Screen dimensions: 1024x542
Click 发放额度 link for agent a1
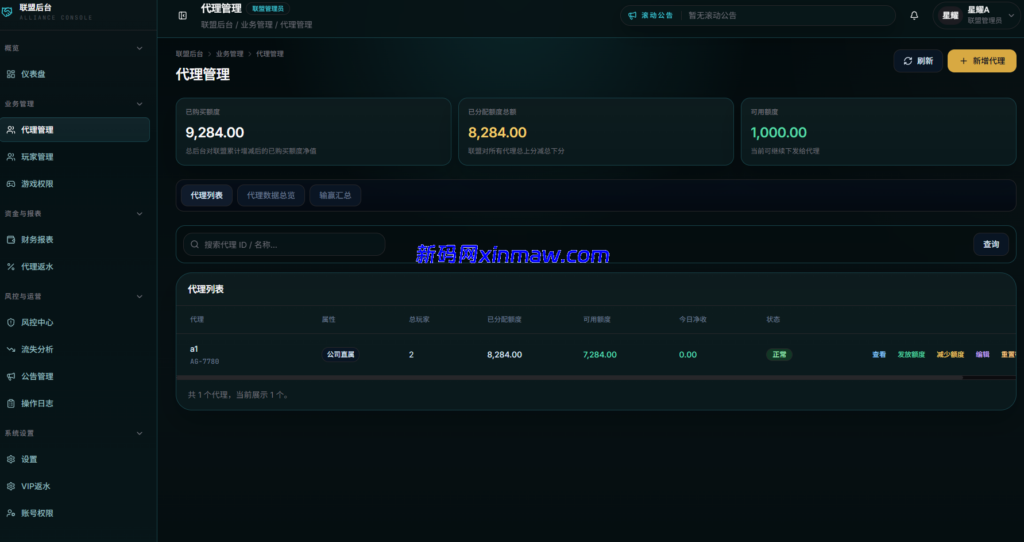(911, 355)
